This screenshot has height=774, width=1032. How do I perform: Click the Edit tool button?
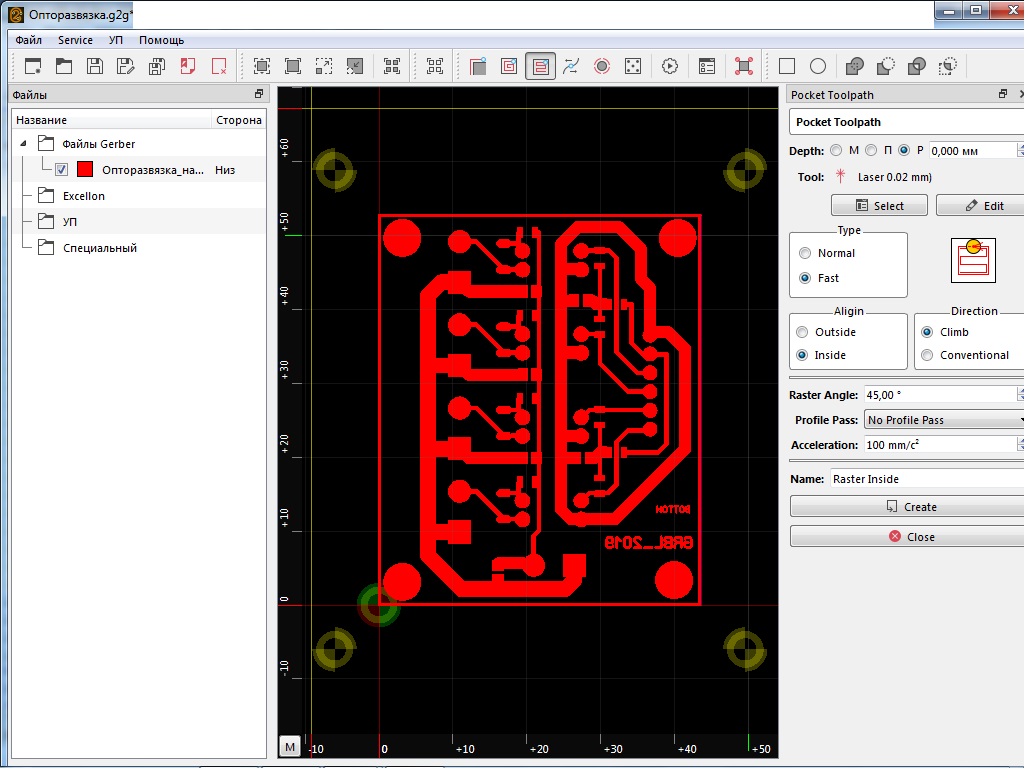(980, 205)
